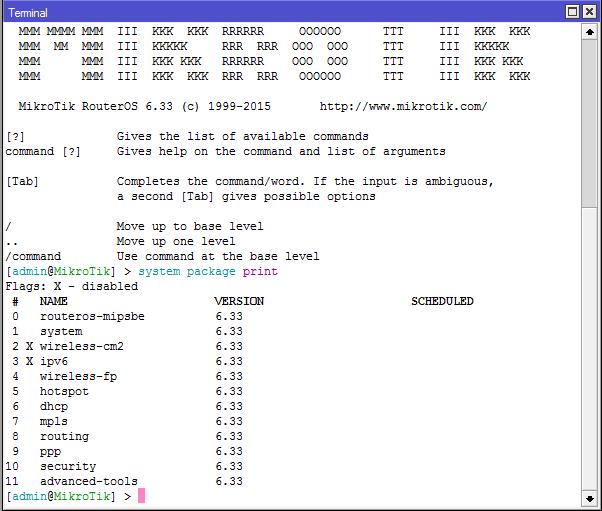This screenshot has height=511, width=602.
Task: Click the '/command' help entry
Action: 33,256
